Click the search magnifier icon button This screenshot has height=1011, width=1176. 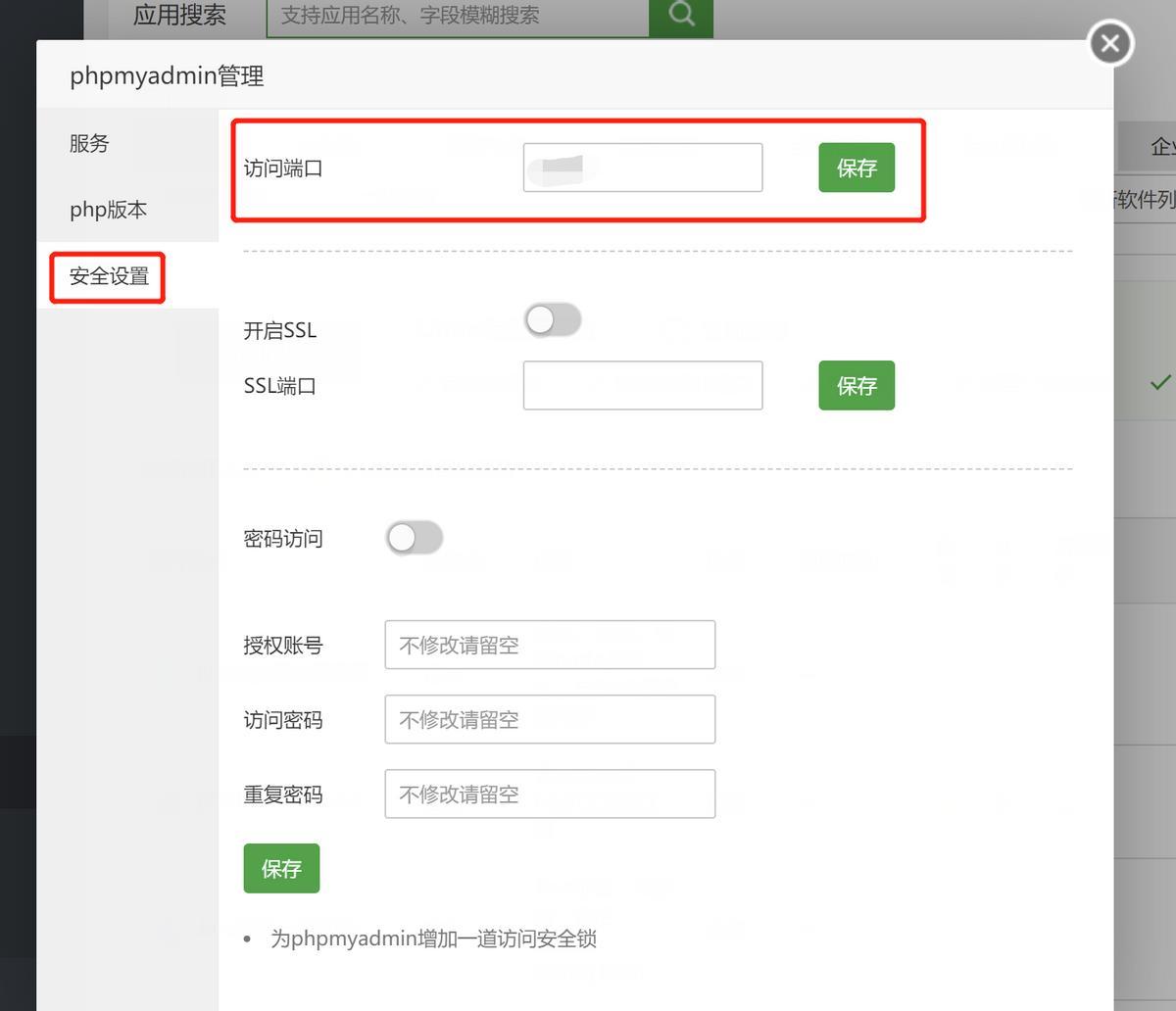[681, 15]
